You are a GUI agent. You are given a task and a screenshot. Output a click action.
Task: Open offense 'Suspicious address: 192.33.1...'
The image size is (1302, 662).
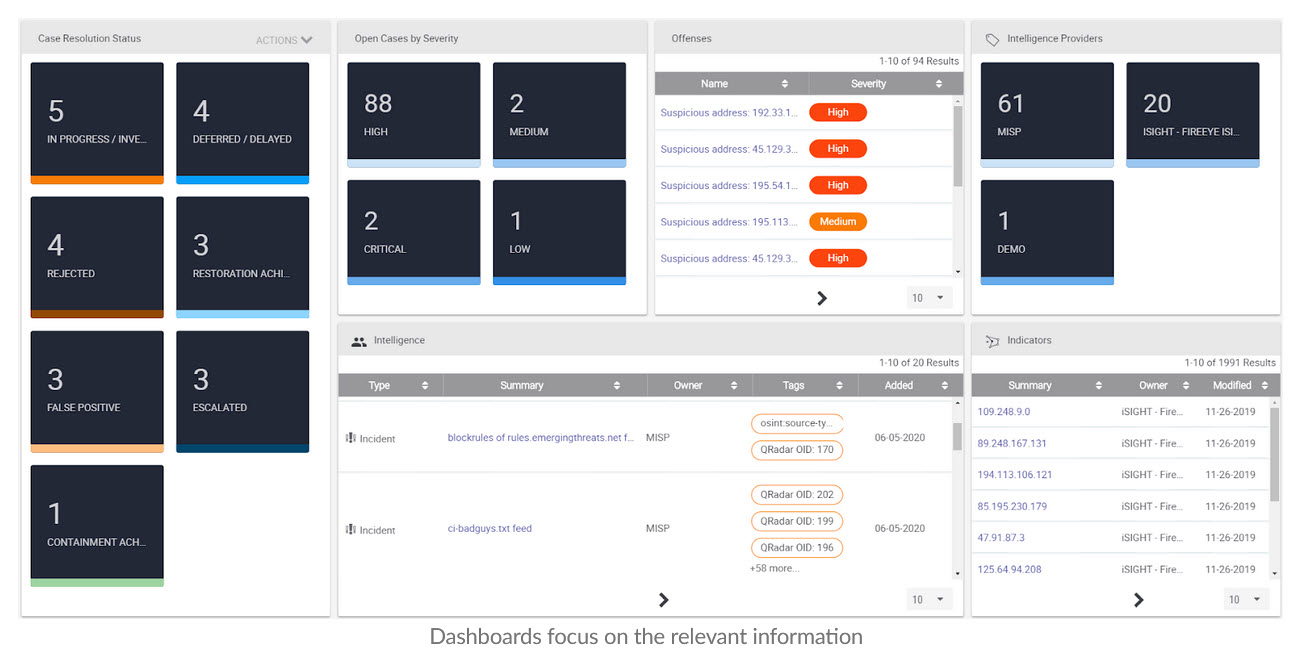coord(729,113)
